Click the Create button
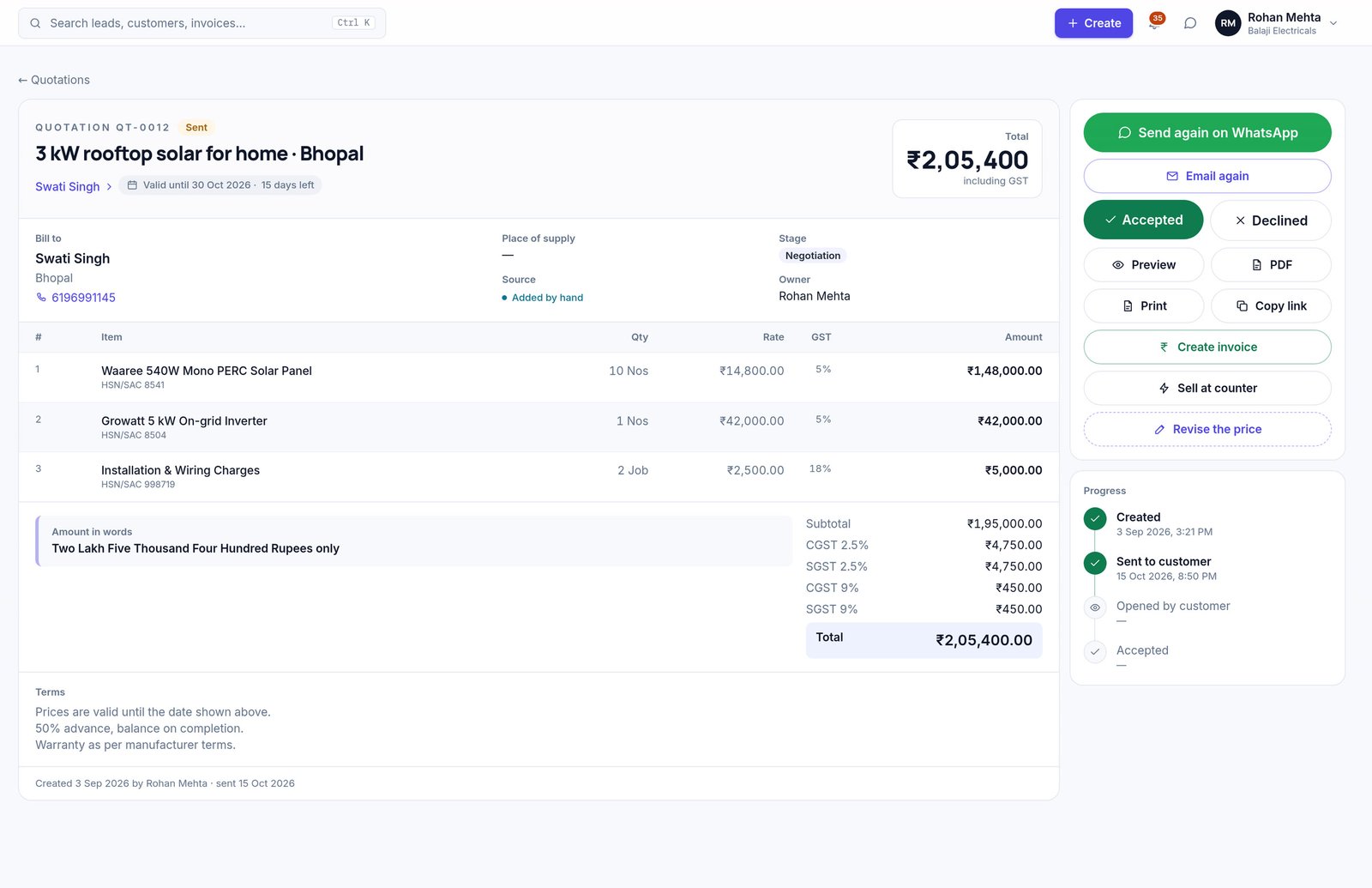Image resolution: width=1372 pixels, height=888 pixels. pyautogui.click(x=1093, y=23)
